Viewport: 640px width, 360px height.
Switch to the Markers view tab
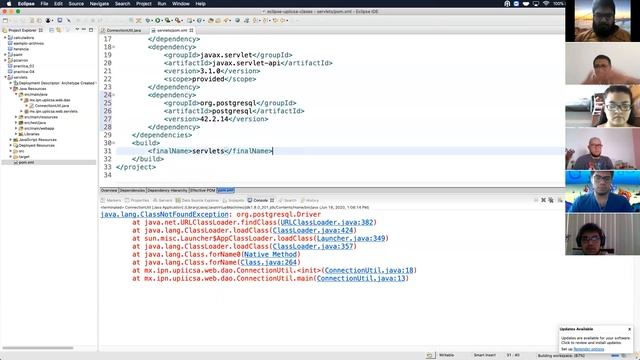[x=111, y=200]
